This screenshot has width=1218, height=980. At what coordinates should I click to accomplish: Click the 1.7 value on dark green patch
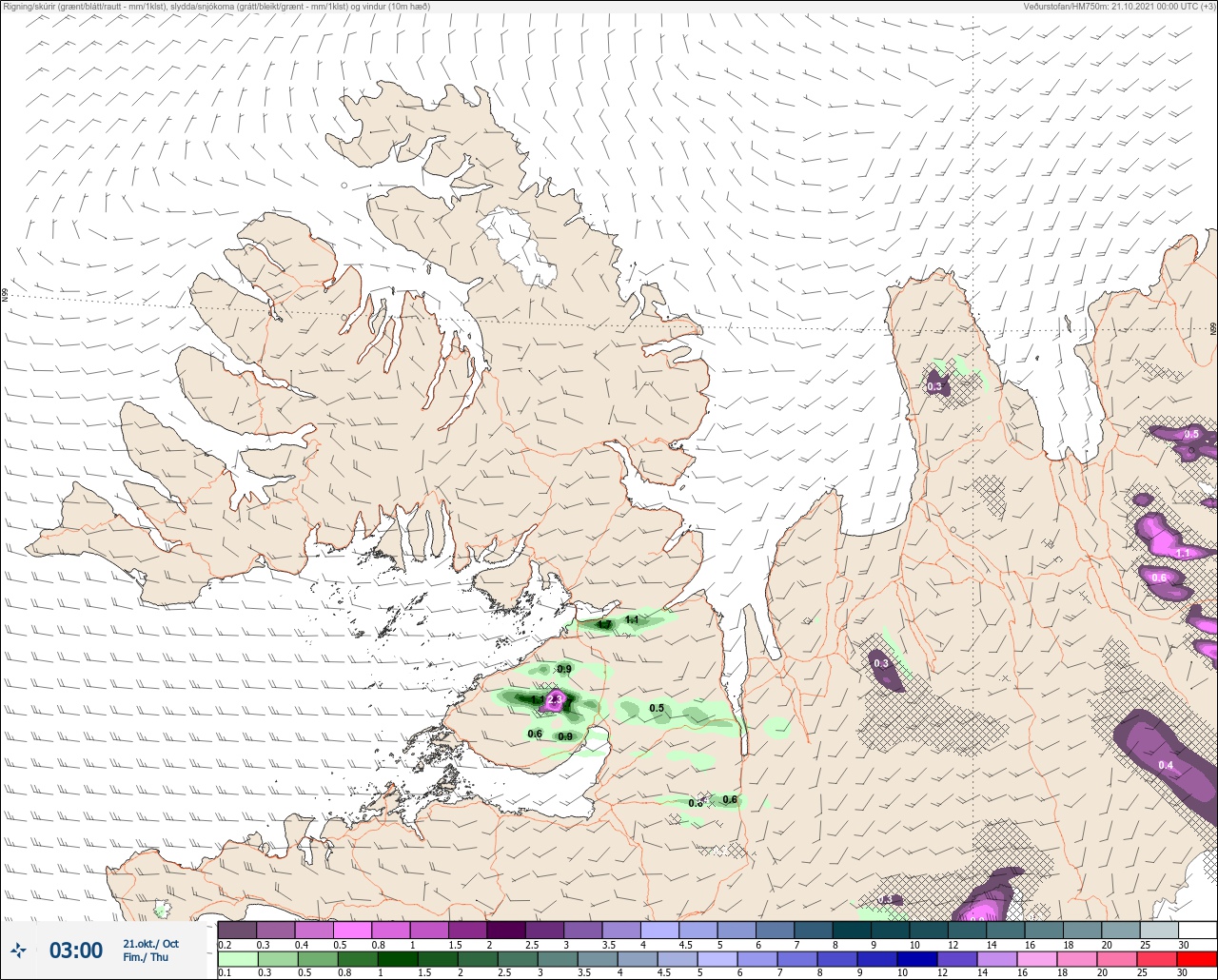pos(603,624)
